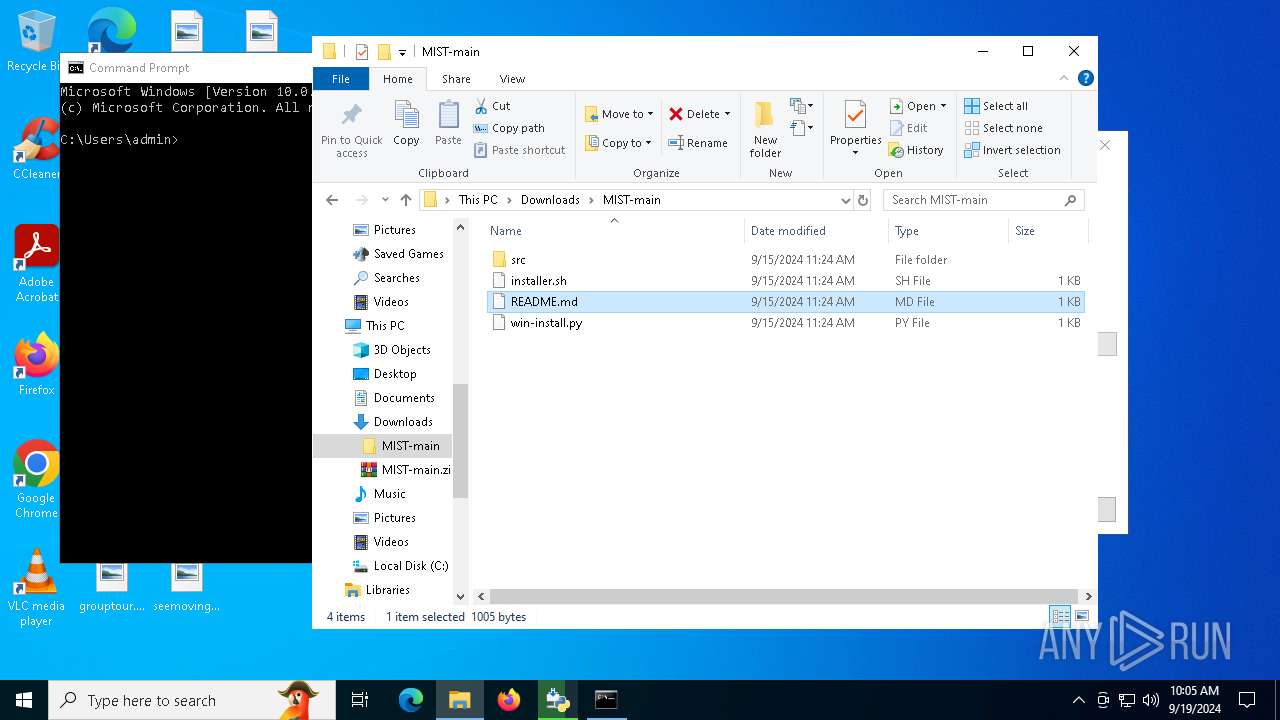Collapse the ribbon with the chevron
This screenshot has width=1280, height=720.
tap(1064, 78)
